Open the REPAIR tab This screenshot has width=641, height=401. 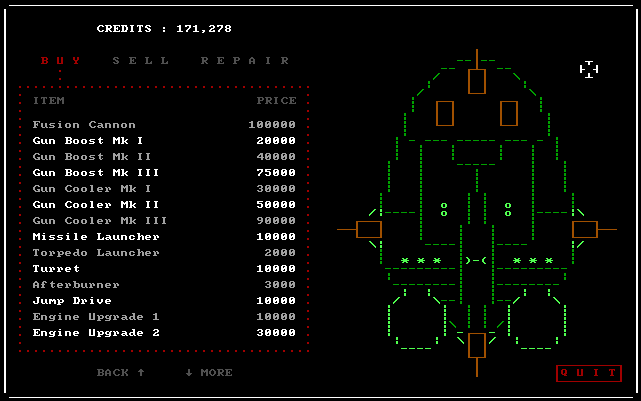(x=245, y=60)
